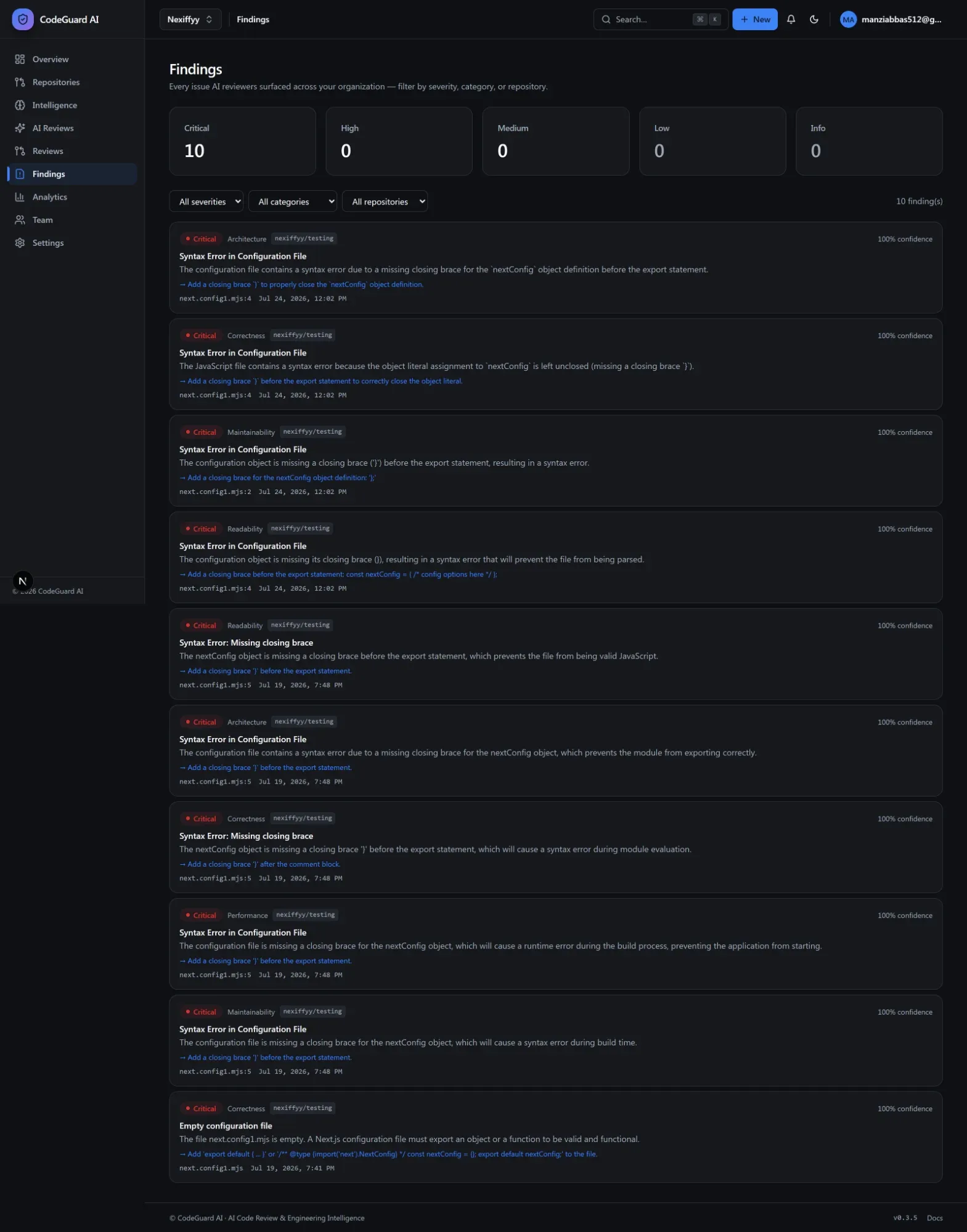Open the Nexiffyy organization switcher
Image resolution: width=967 pixels, height=1232 pixels.
pos(190,19)
